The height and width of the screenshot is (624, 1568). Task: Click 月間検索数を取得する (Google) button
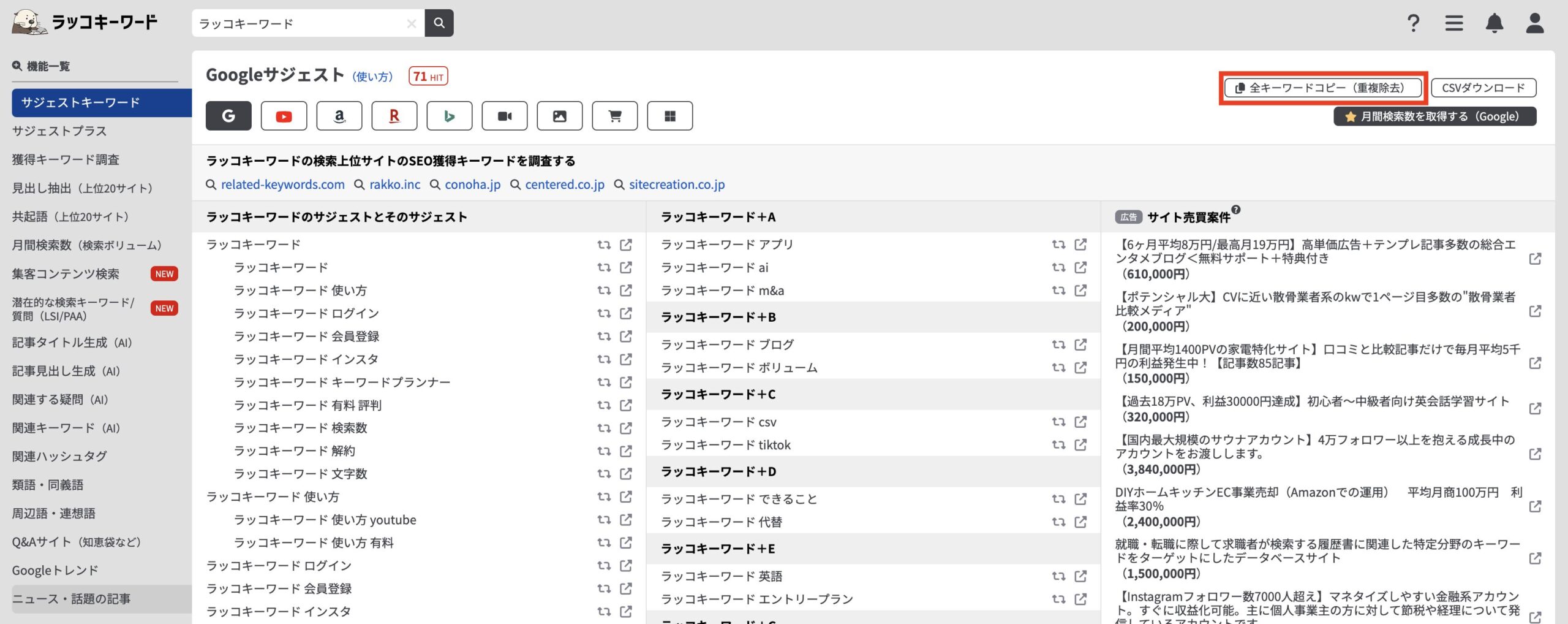click(x=1435, y=116)
